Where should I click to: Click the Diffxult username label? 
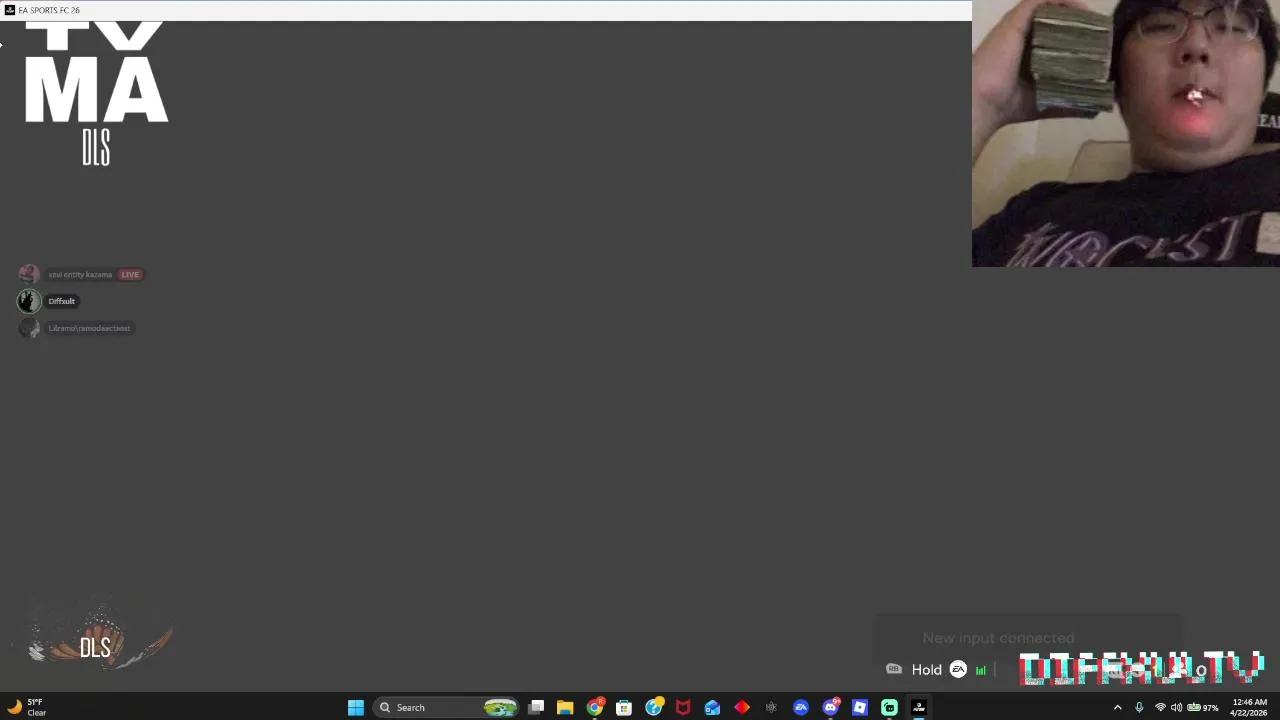coord(62,301)
